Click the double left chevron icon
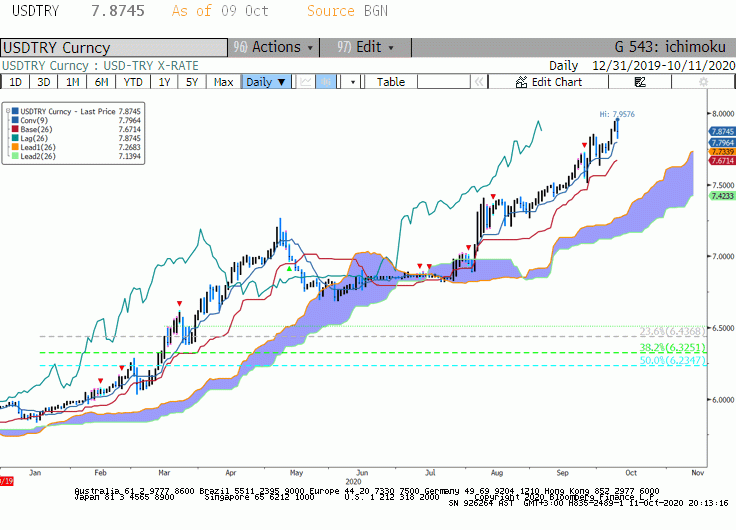 point(479,82)
